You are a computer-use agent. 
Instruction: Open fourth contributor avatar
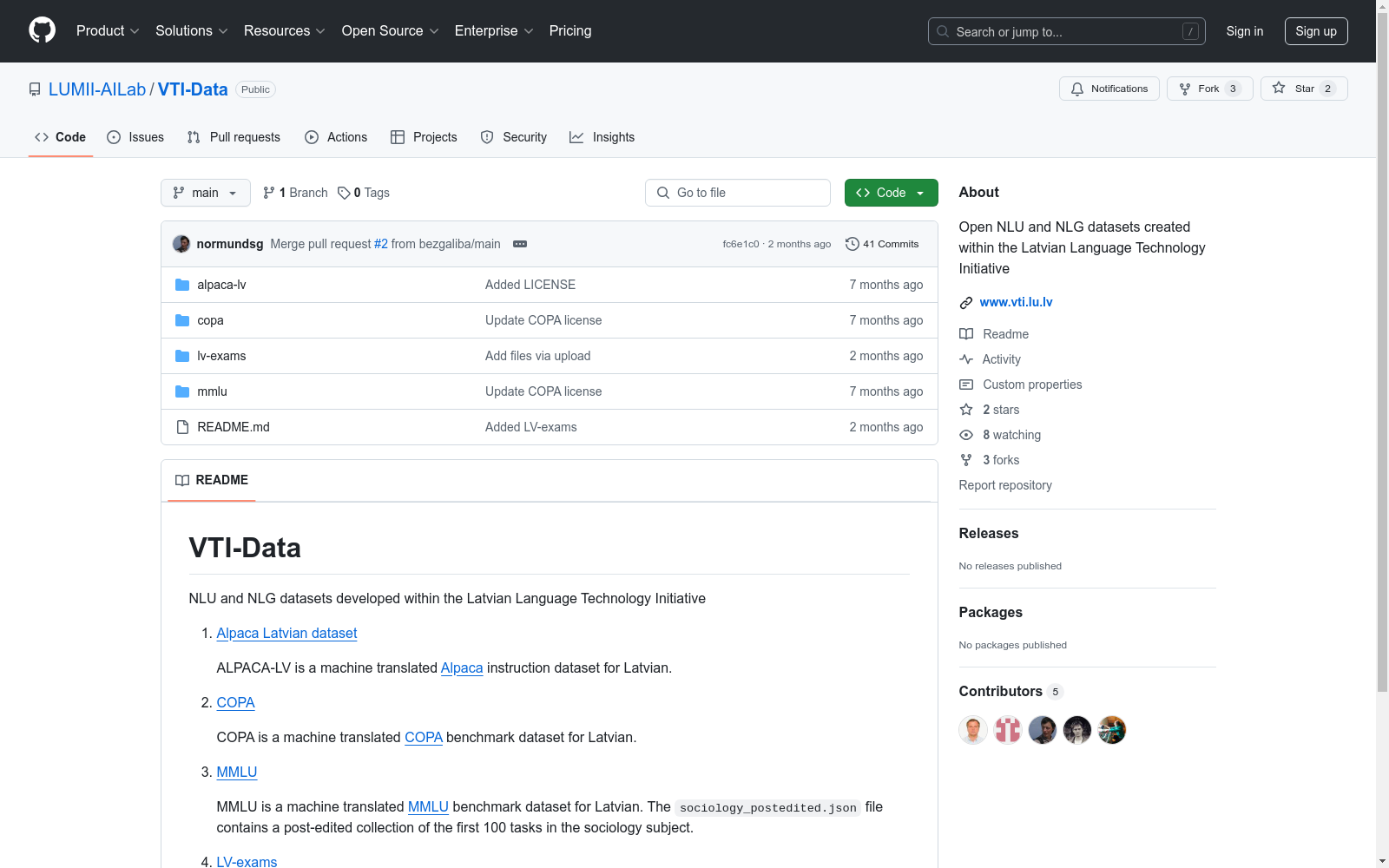1077,730
